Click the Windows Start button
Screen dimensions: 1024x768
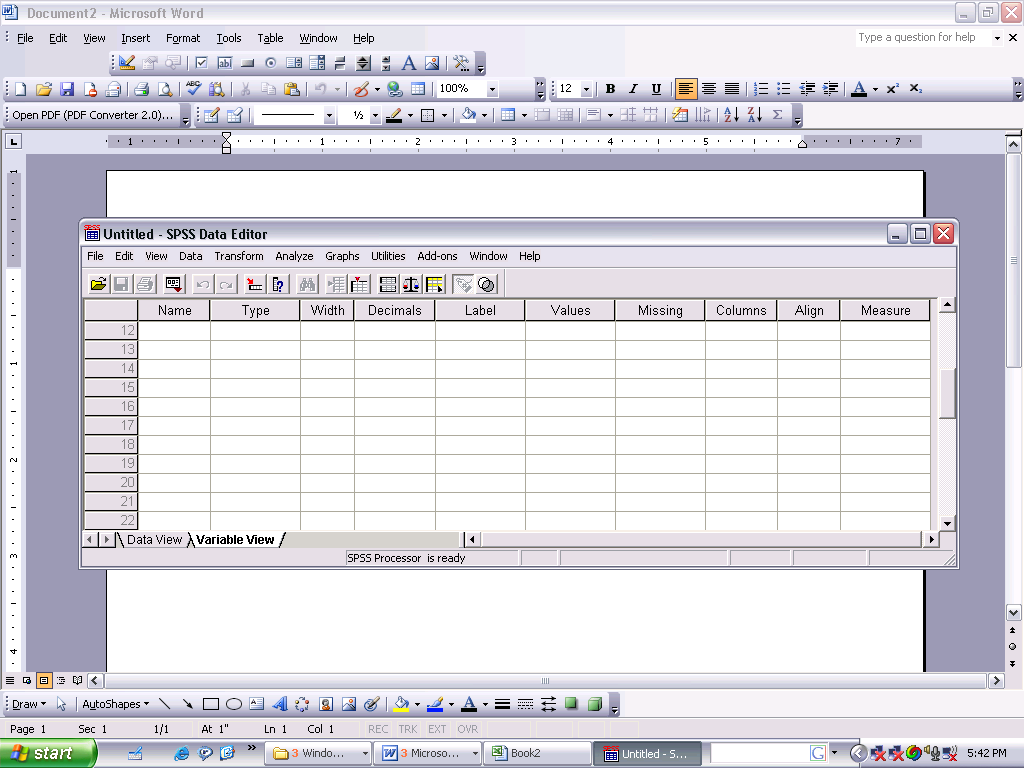click(x=48, y=753)
